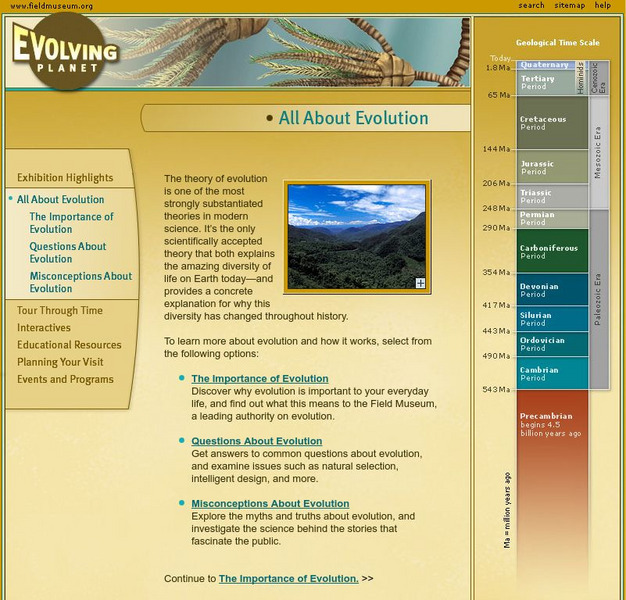Open the sitemap link

coord(569,6)
